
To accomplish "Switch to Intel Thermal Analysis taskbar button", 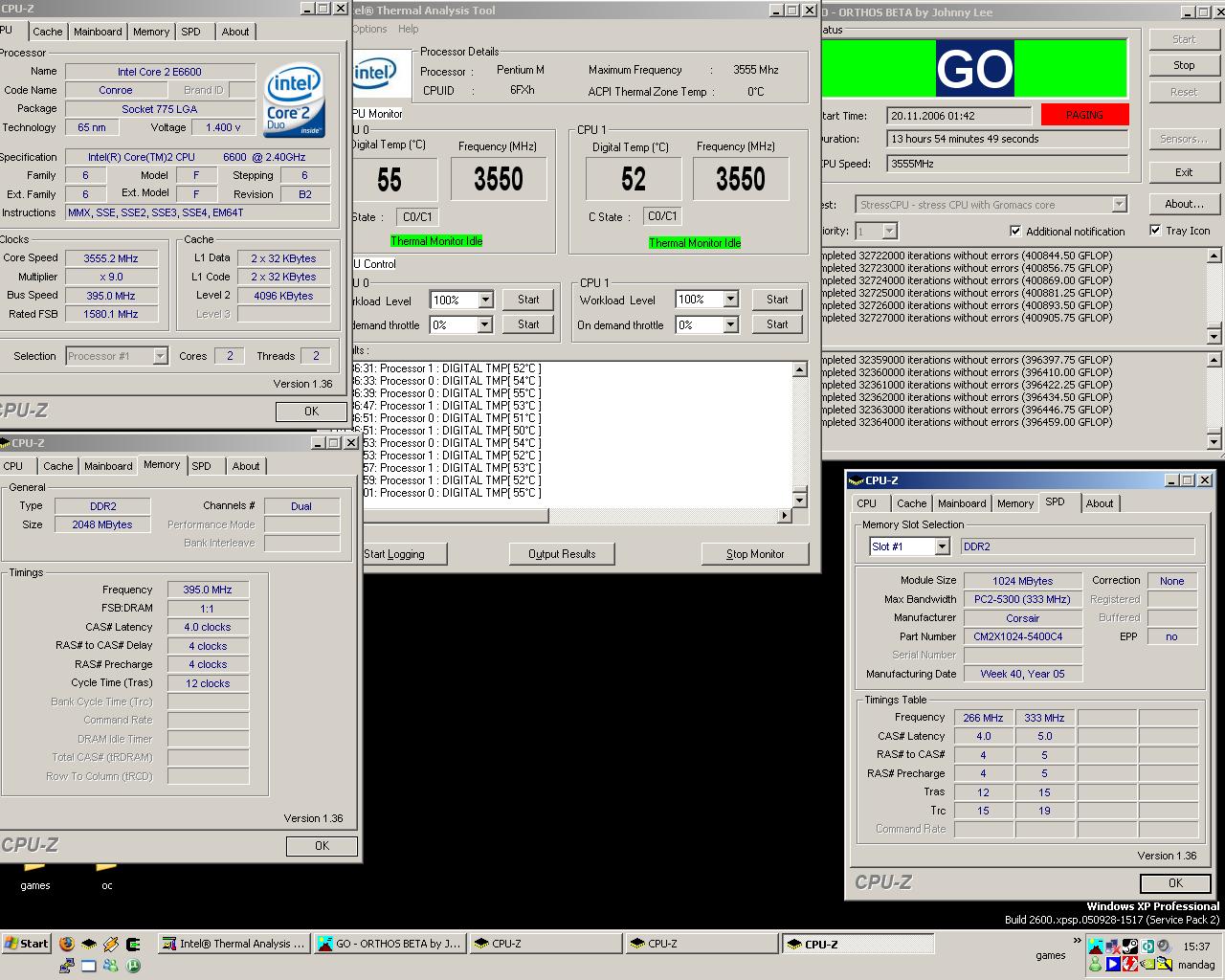I will click(234, 944).
